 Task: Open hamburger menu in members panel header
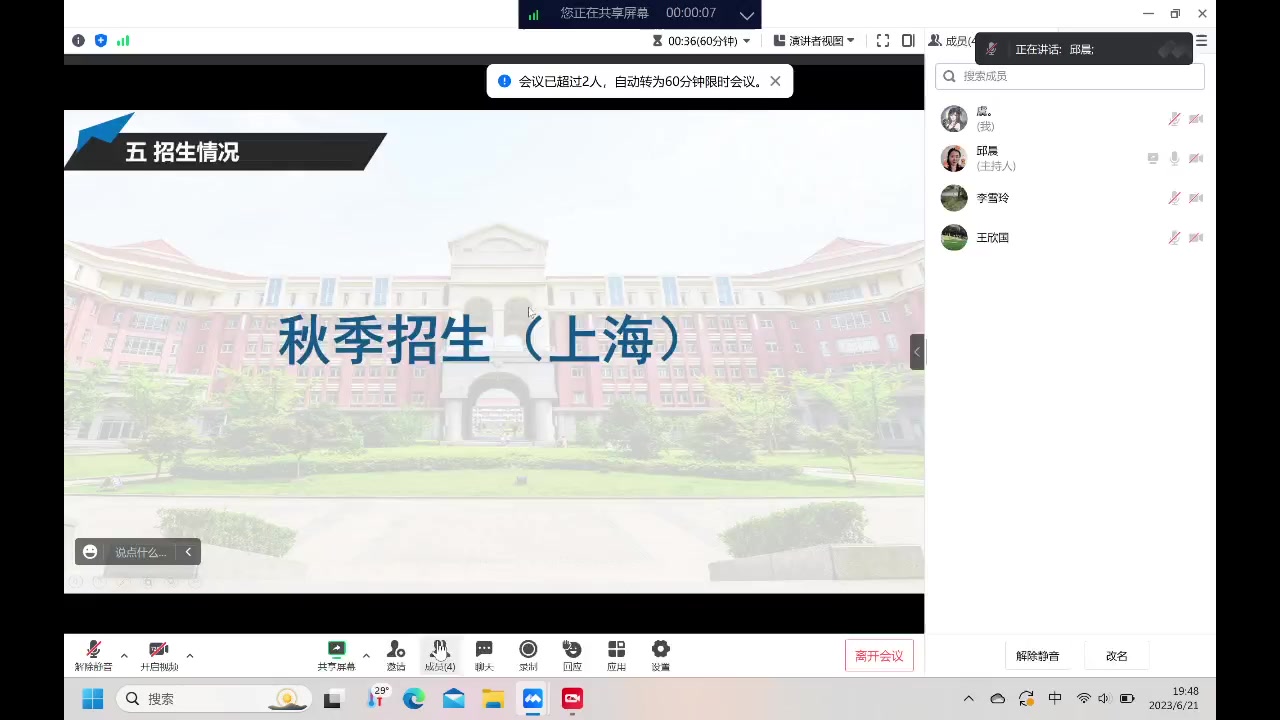[x=1202, y=41]
